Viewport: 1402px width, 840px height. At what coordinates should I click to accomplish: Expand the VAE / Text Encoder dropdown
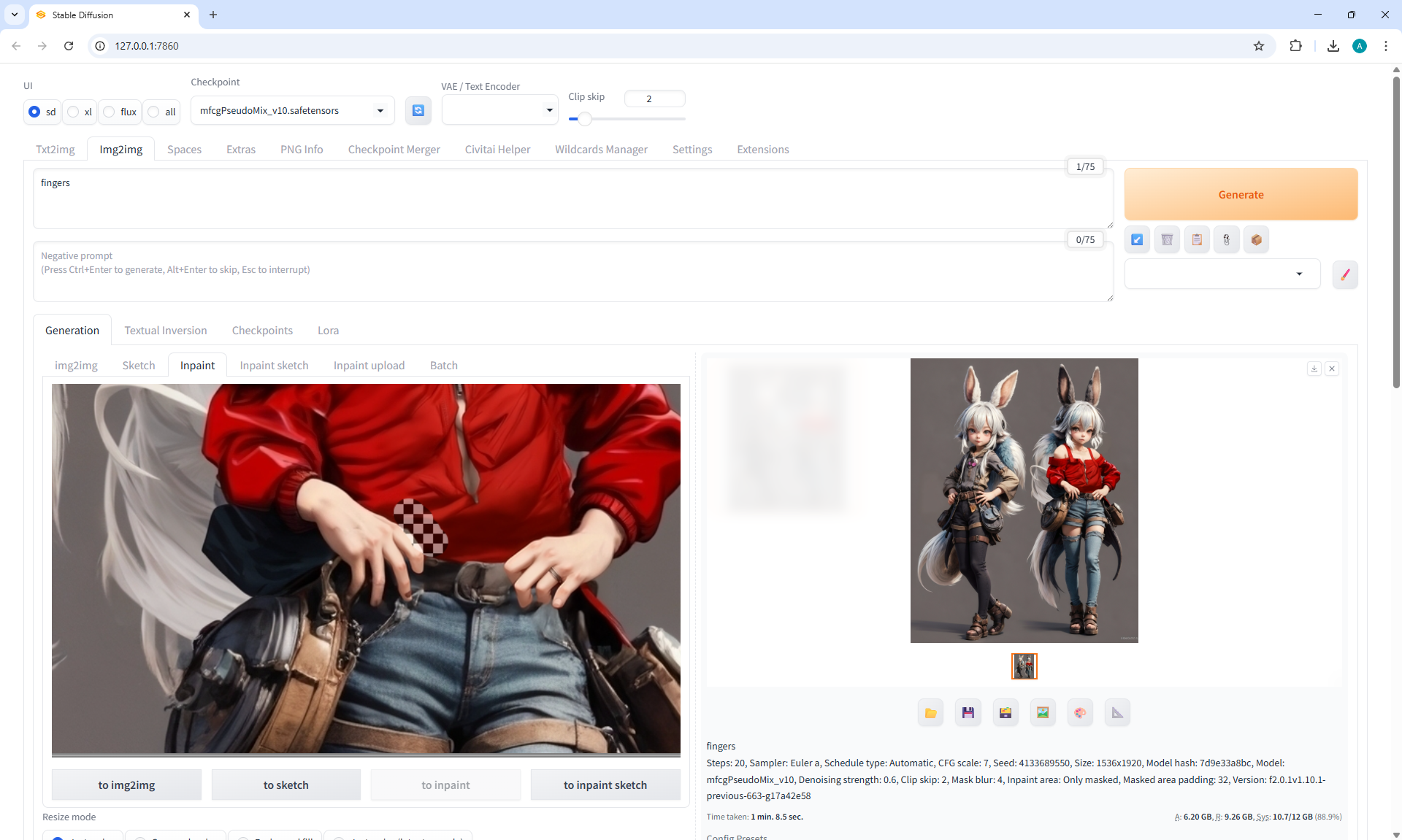(499, 110)
